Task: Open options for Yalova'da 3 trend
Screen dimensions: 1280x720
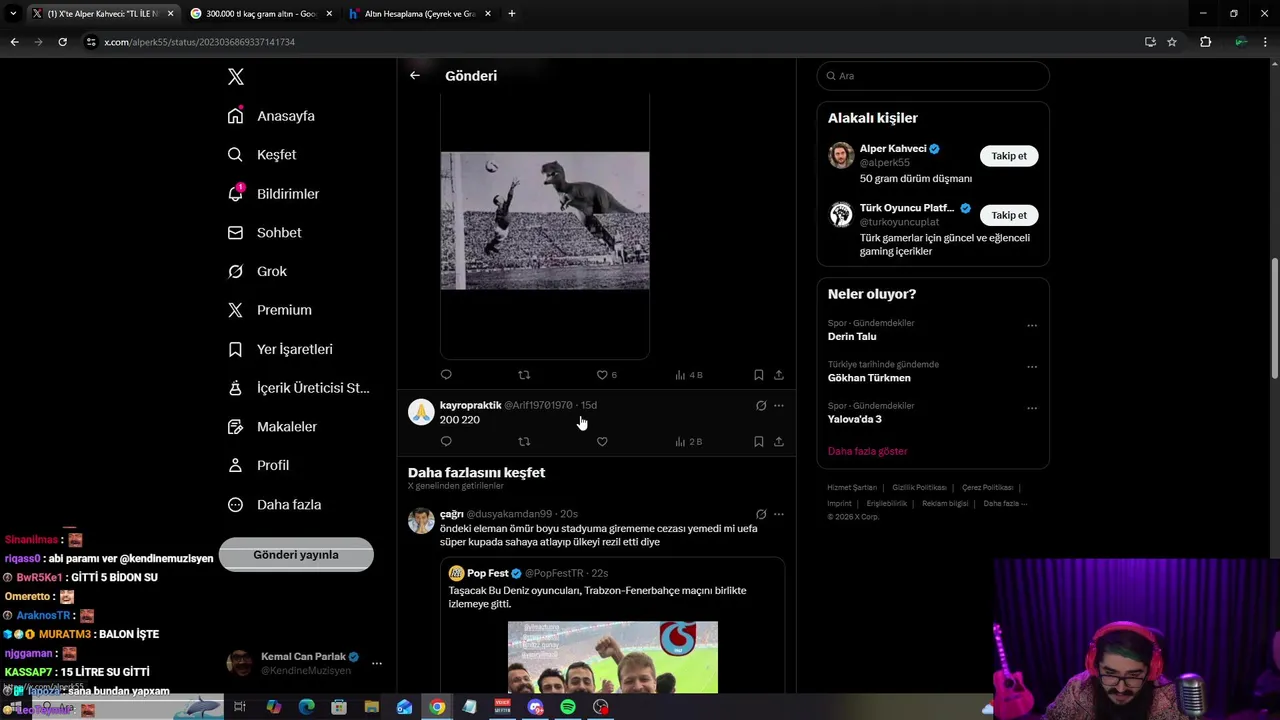Action: coord(1032,408)
